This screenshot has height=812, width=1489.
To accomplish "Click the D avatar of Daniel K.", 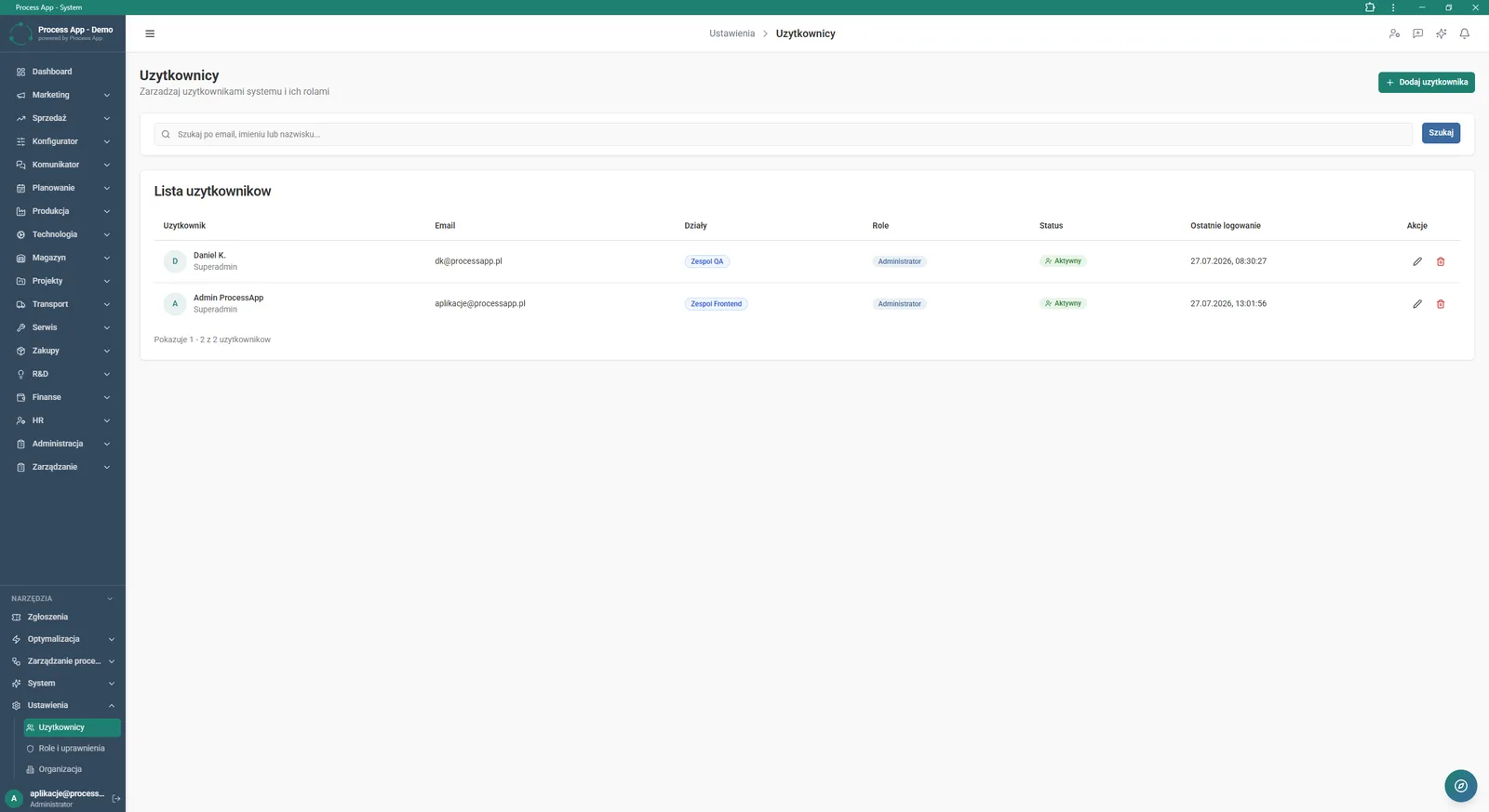I will pos(175,261).
